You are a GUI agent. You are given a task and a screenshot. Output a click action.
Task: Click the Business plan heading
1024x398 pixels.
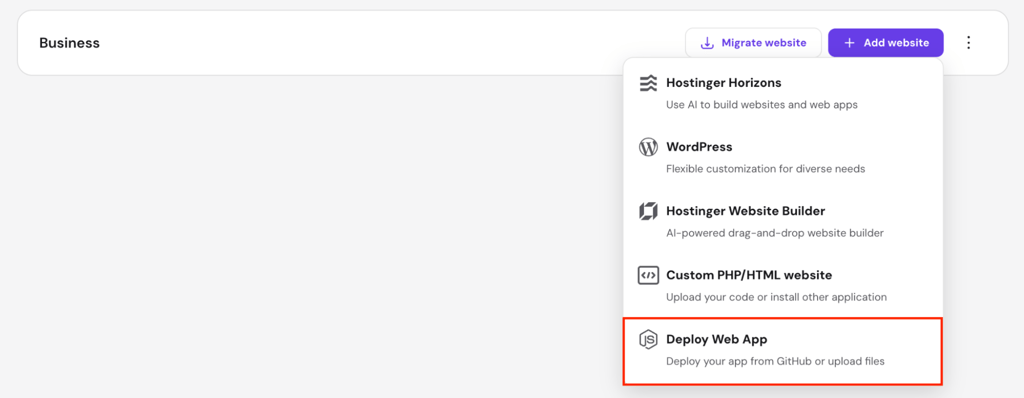click(x=69, y=43)
